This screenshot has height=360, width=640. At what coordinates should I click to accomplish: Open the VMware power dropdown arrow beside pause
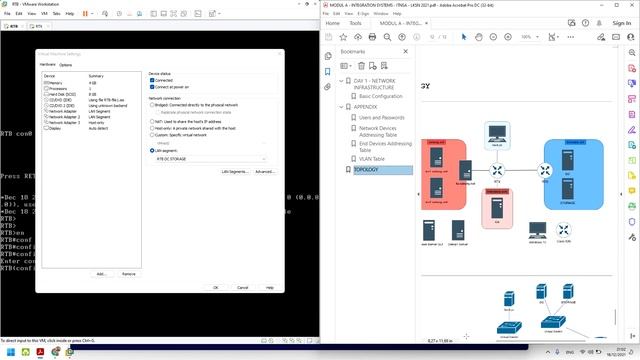point(92,14)
